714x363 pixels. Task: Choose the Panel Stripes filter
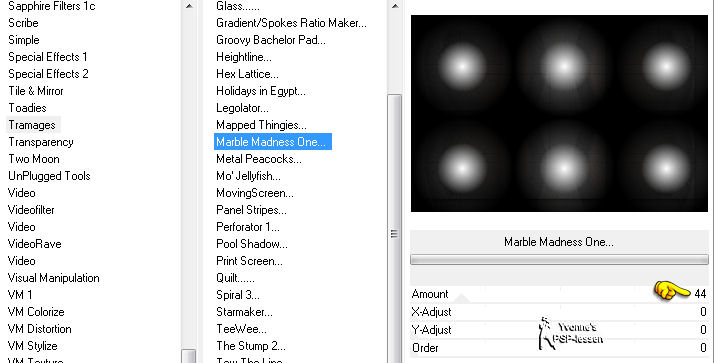(x=251, y=210)
